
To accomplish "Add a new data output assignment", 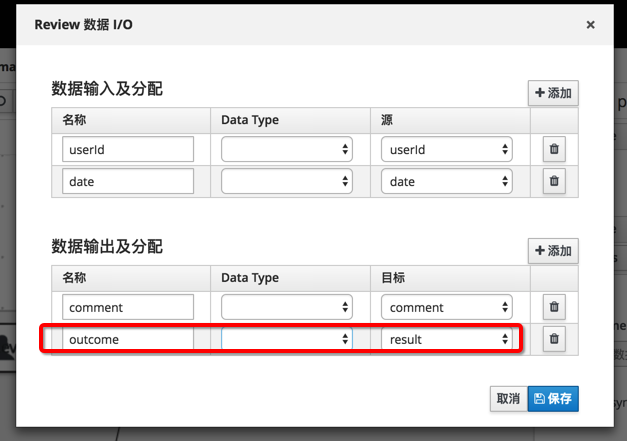I will pyautogui.click(x=553, y=251).
